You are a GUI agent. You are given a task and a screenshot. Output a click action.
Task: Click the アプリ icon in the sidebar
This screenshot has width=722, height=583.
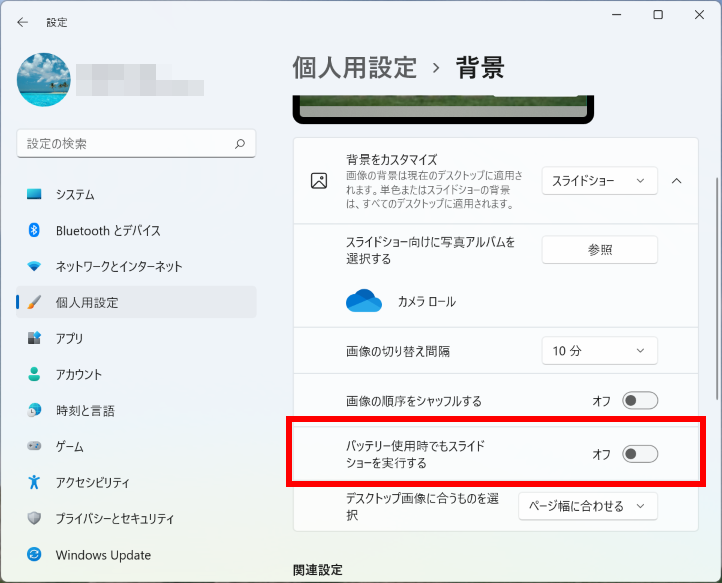click(x=34, y=338)
